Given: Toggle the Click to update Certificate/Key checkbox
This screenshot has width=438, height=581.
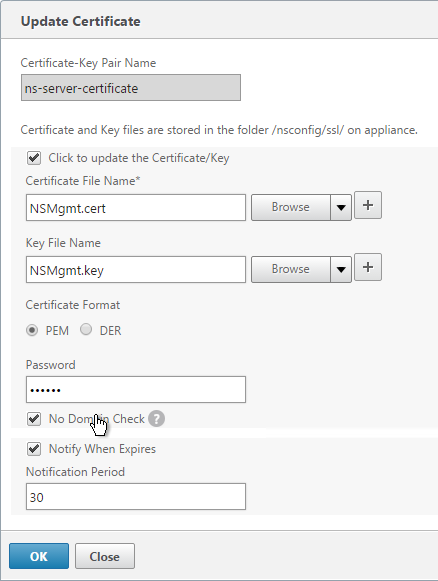Looking at the screenshot, I should click(34, 158).
